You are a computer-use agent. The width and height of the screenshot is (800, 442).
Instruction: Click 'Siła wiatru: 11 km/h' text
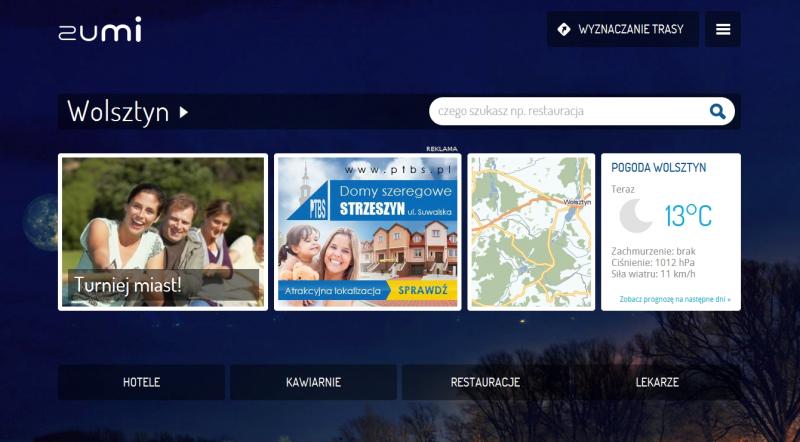[x=653, y=274]
